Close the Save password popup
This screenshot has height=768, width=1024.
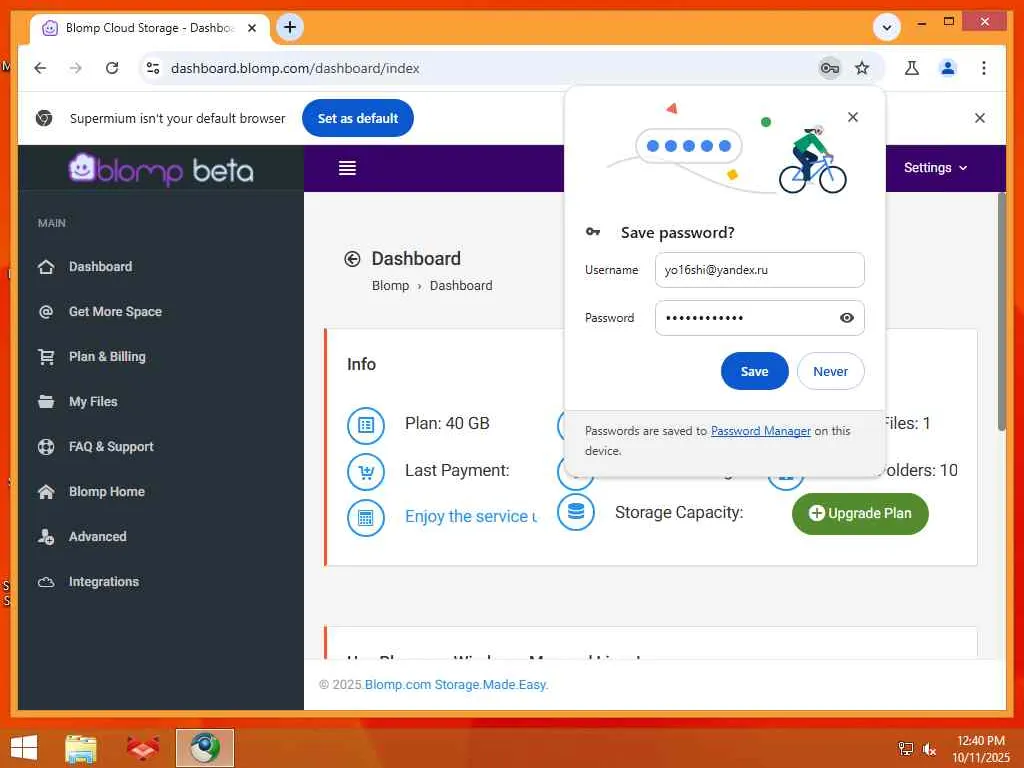tap(852, 117)
